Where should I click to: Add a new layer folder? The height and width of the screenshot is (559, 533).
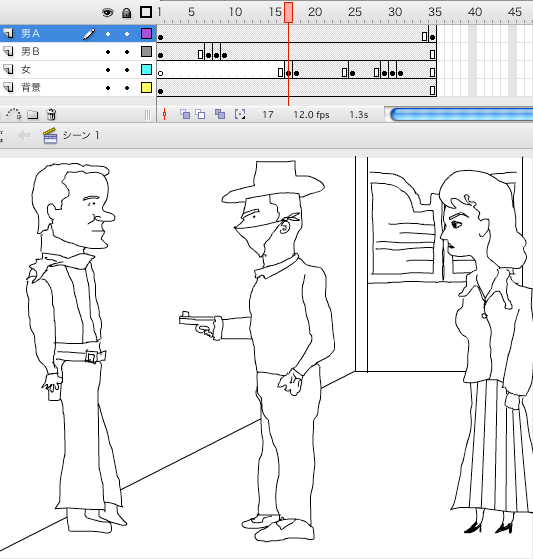[33, 114]
